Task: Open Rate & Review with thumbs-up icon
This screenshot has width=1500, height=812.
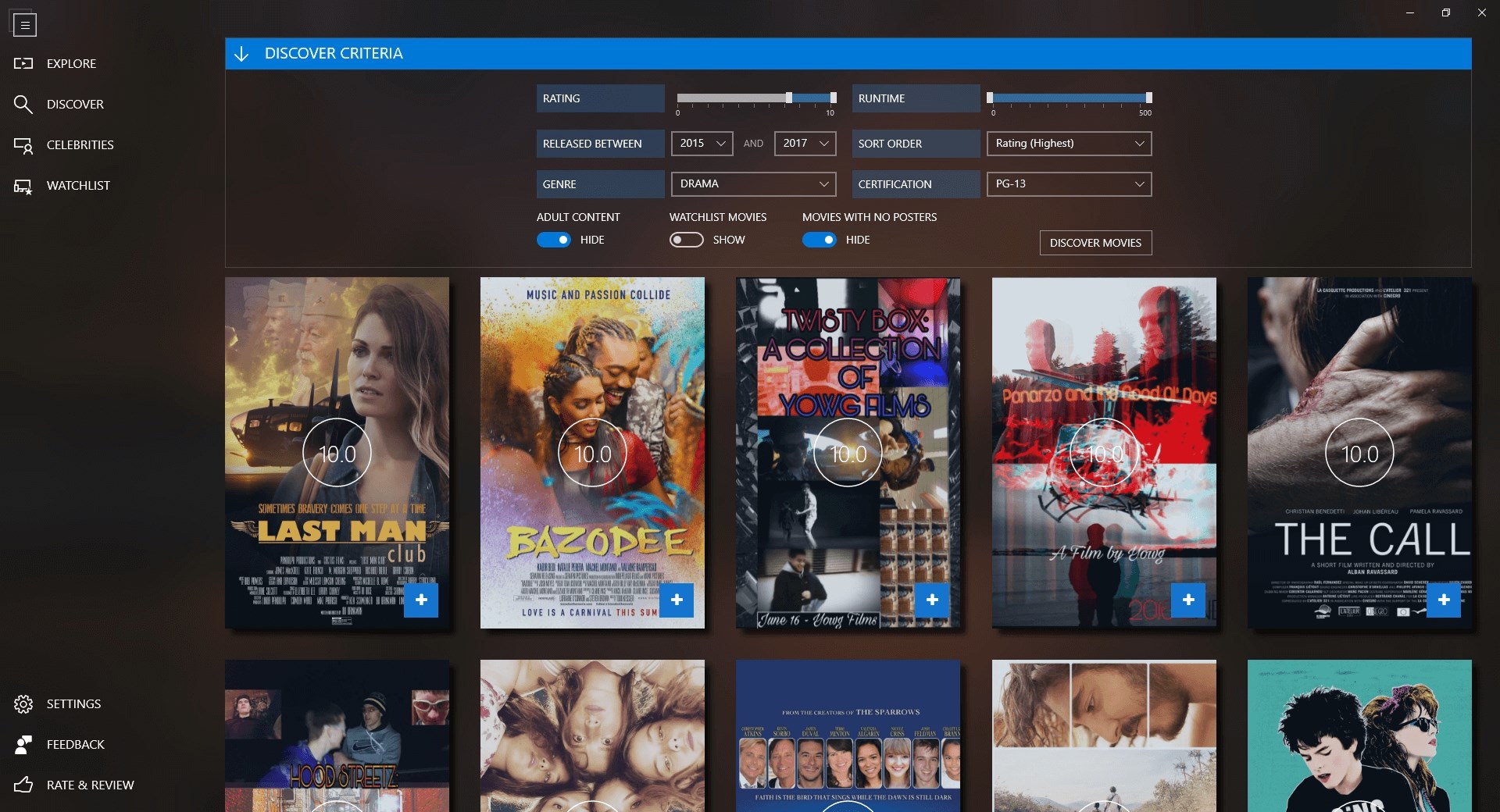Action: (x=23, y=785)
